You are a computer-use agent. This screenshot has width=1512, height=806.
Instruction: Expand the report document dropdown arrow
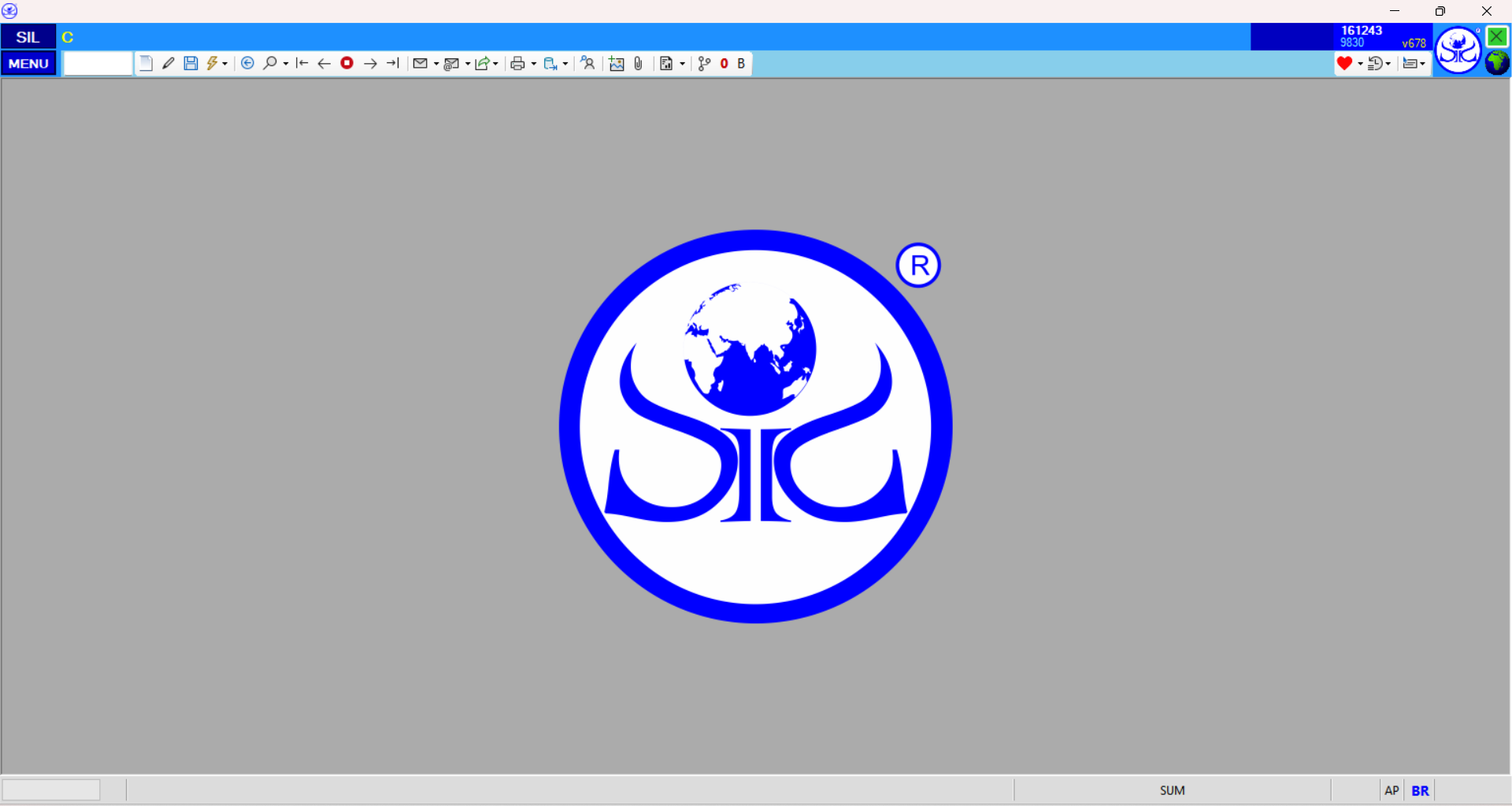(x=682, y=64)
